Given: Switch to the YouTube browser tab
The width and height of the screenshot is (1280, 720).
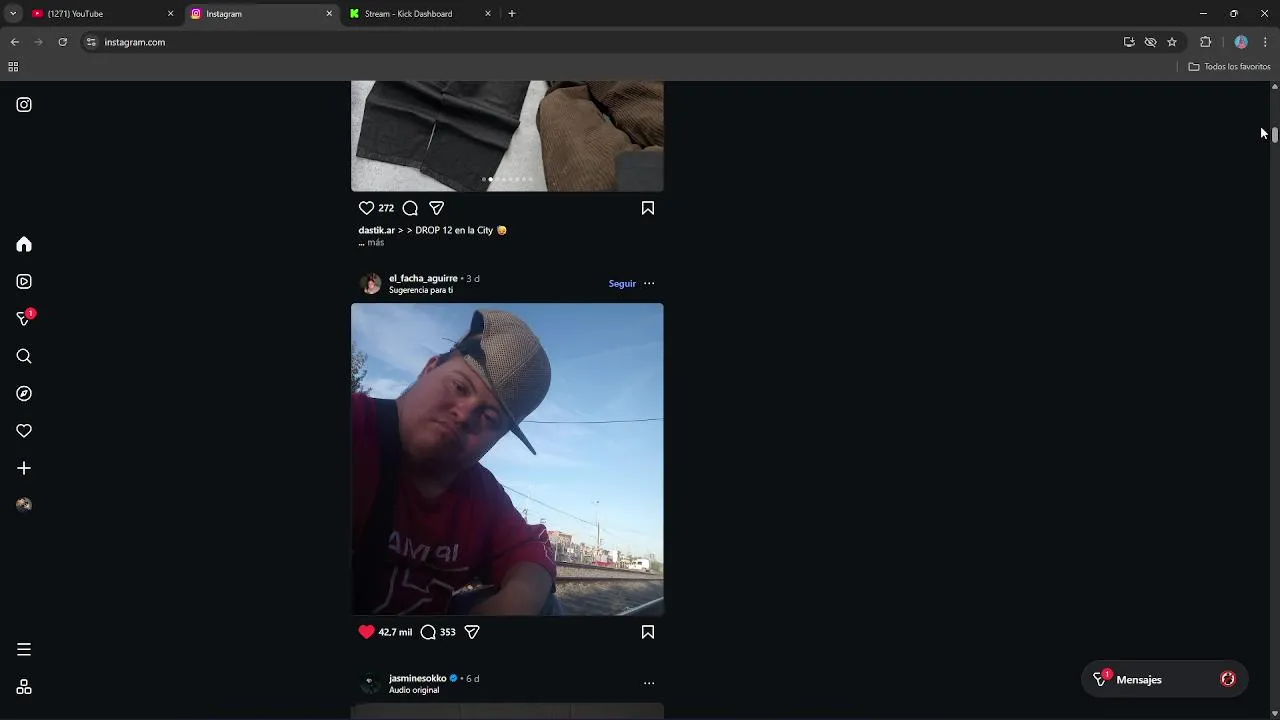Looking at the screenshot, I should (101, 14).
